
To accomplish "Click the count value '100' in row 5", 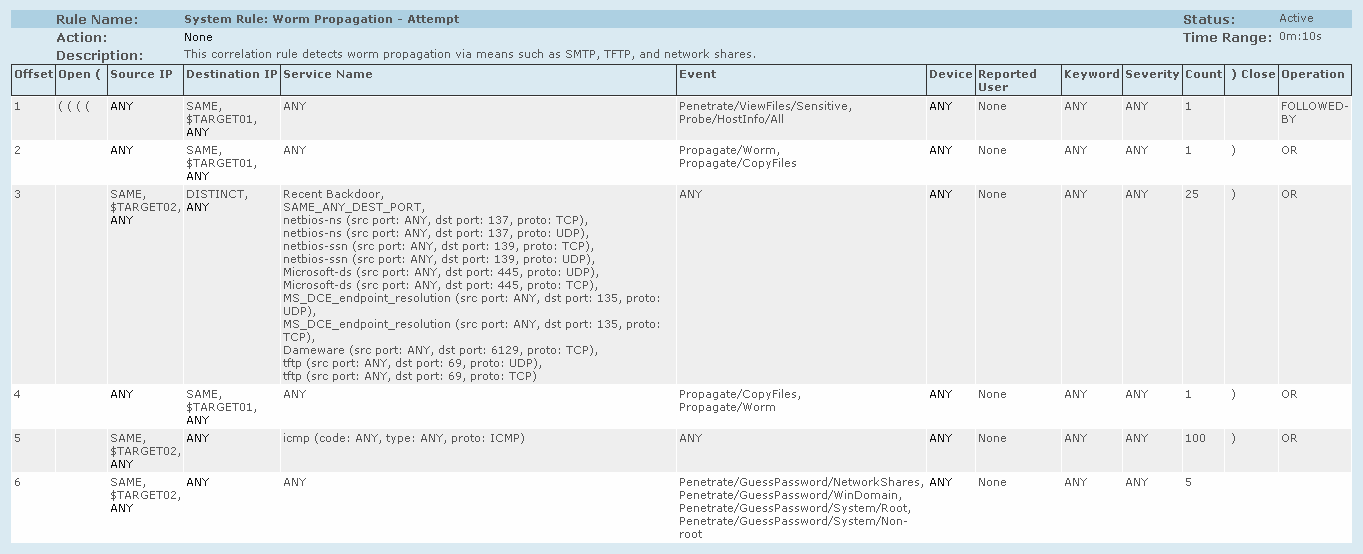I will (x=1195, y=438).
